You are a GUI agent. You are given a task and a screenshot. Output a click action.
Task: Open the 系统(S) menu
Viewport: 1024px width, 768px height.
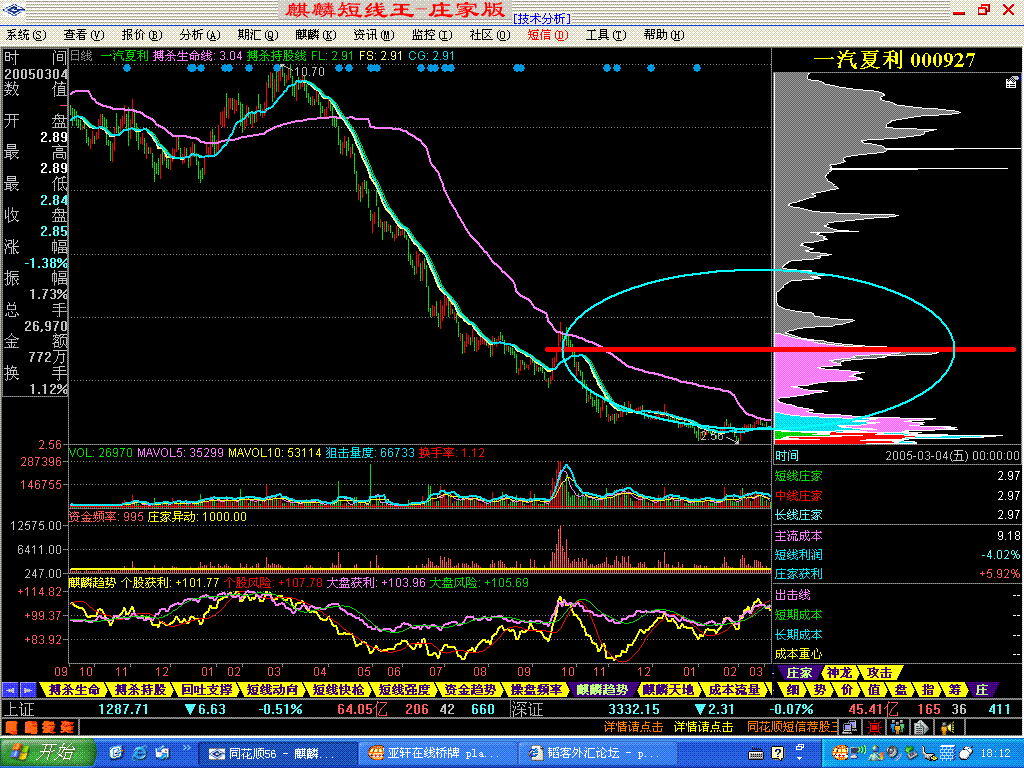(26, 35)
